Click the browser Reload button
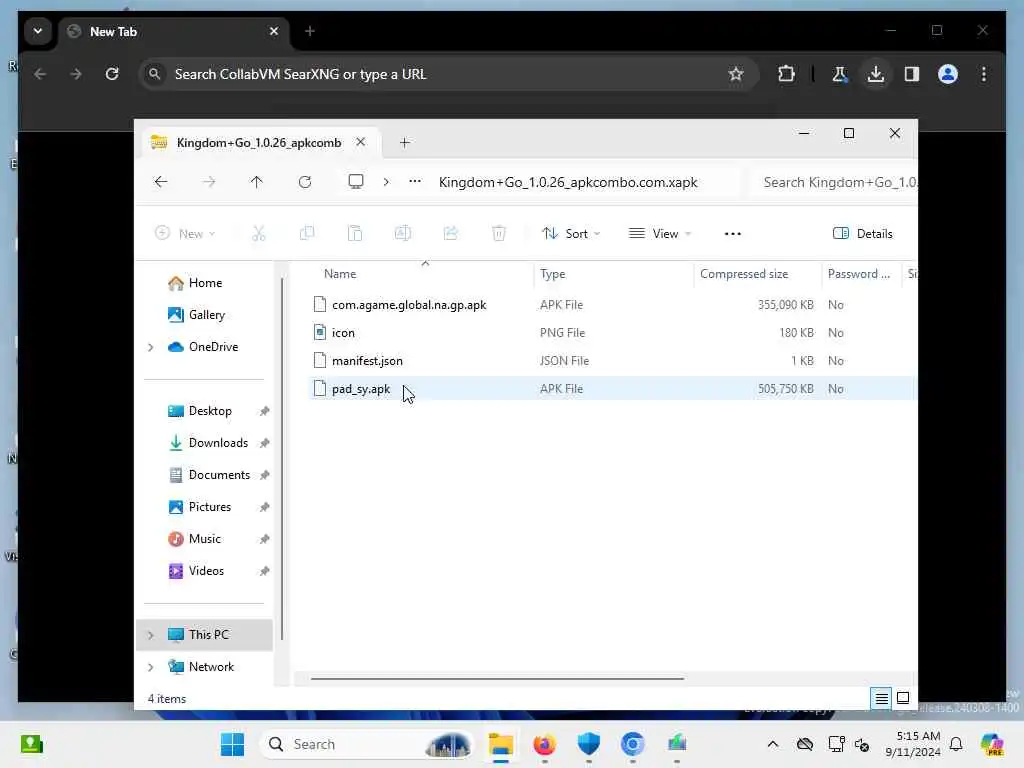 pyautogui.click(x=112, y=74)
